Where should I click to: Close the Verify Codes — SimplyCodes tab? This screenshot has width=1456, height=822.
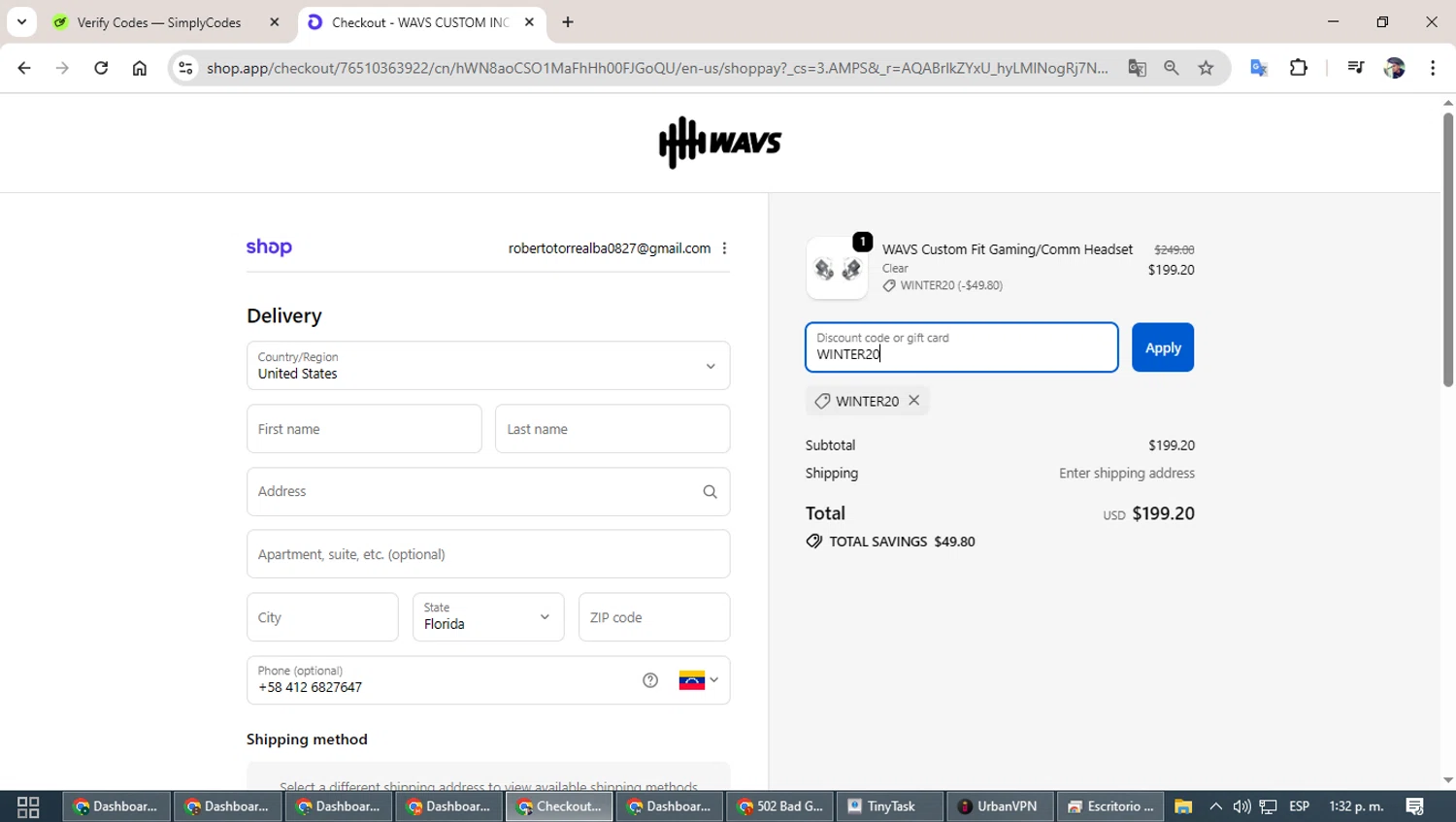click(x=275, y=21)
